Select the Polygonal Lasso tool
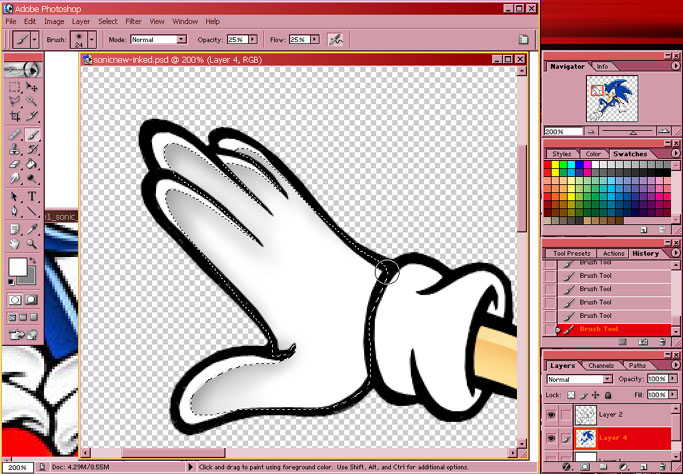683x474 pixels. 15,101
